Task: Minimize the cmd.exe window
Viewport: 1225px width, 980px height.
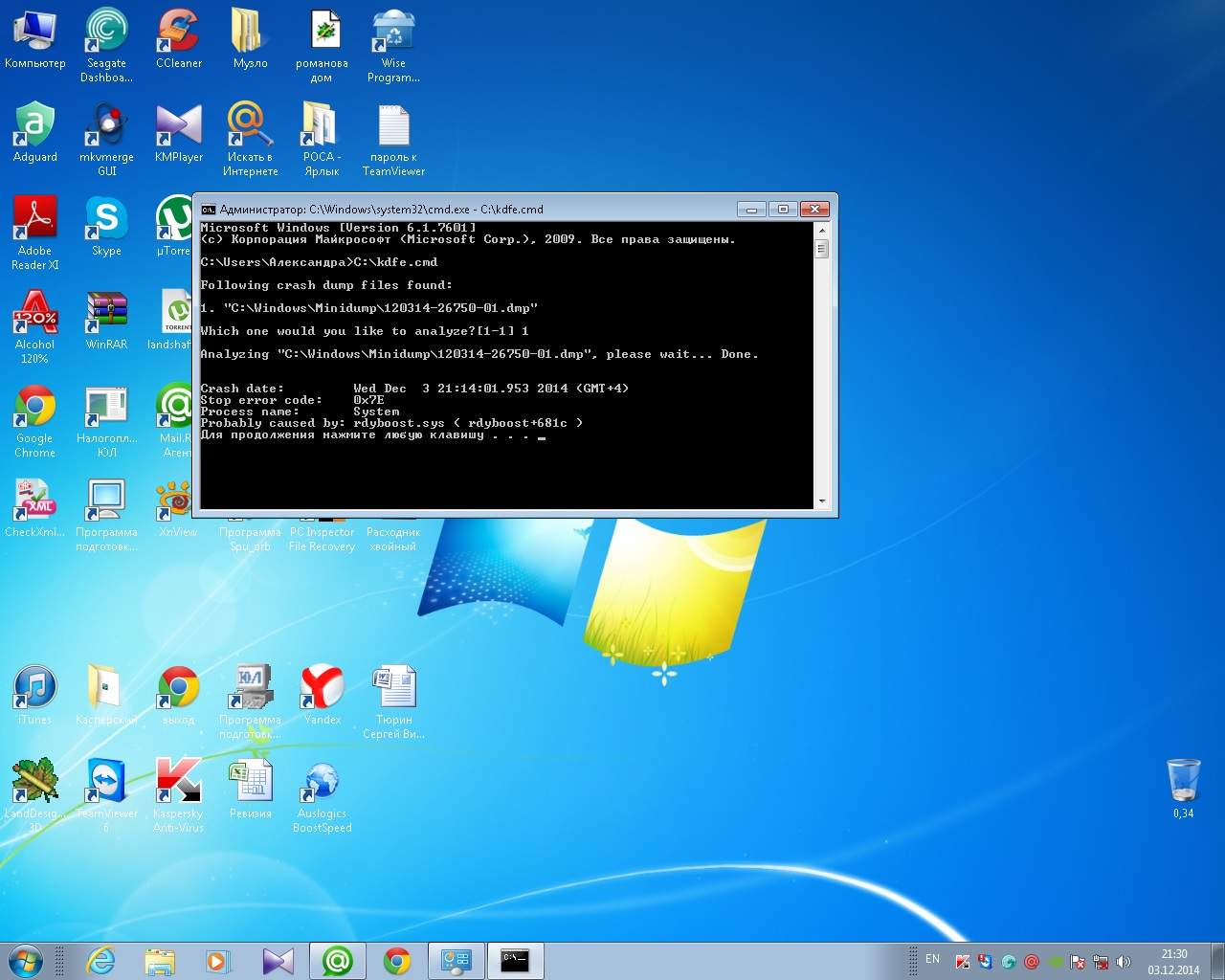Action: 751,209
